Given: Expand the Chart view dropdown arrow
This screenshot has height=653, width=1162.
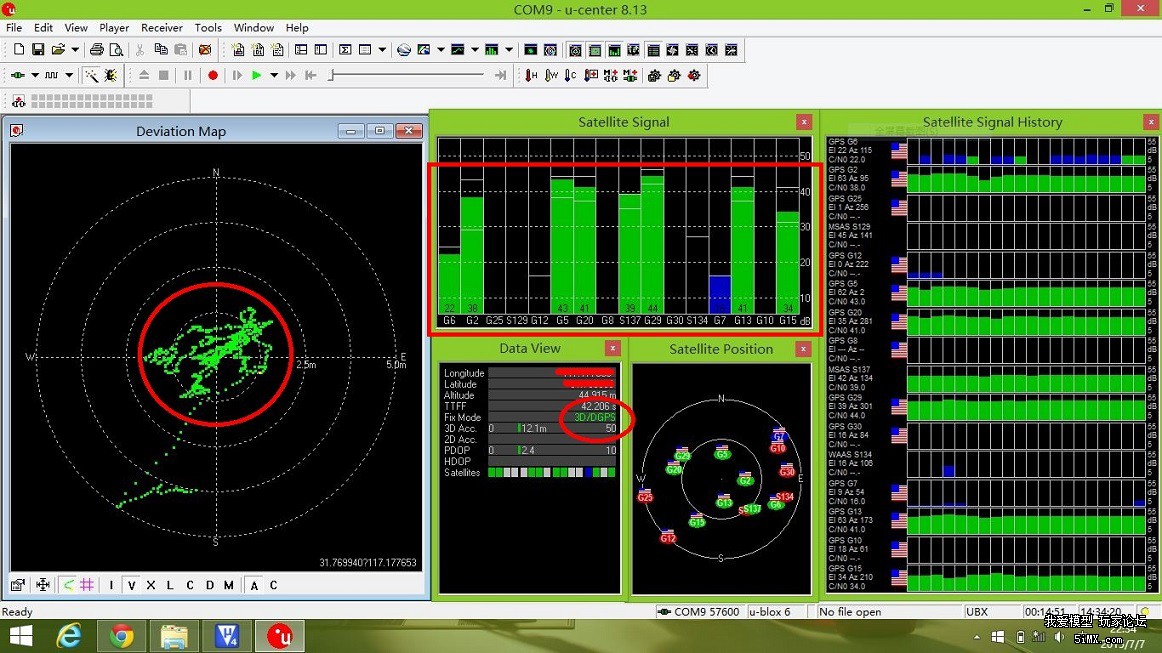Looking at the screenshot, I should pos(474,50).
